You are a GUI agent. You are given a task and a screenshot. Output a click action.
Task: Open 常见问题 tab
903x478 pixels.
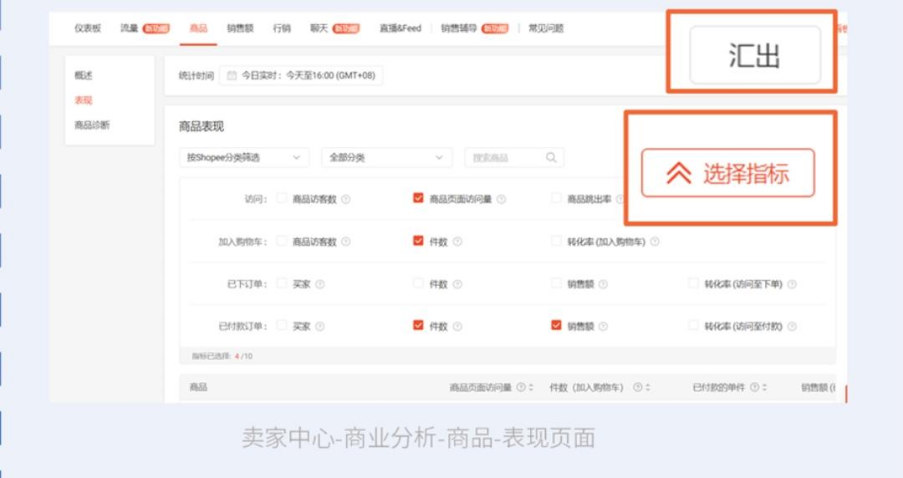pos(546,28)
